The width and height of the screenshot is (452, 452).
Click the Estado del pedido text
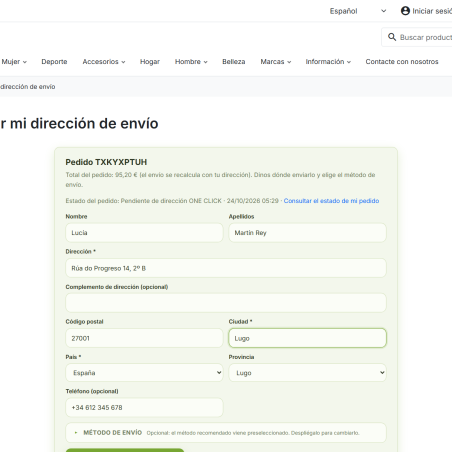(172, 201)
